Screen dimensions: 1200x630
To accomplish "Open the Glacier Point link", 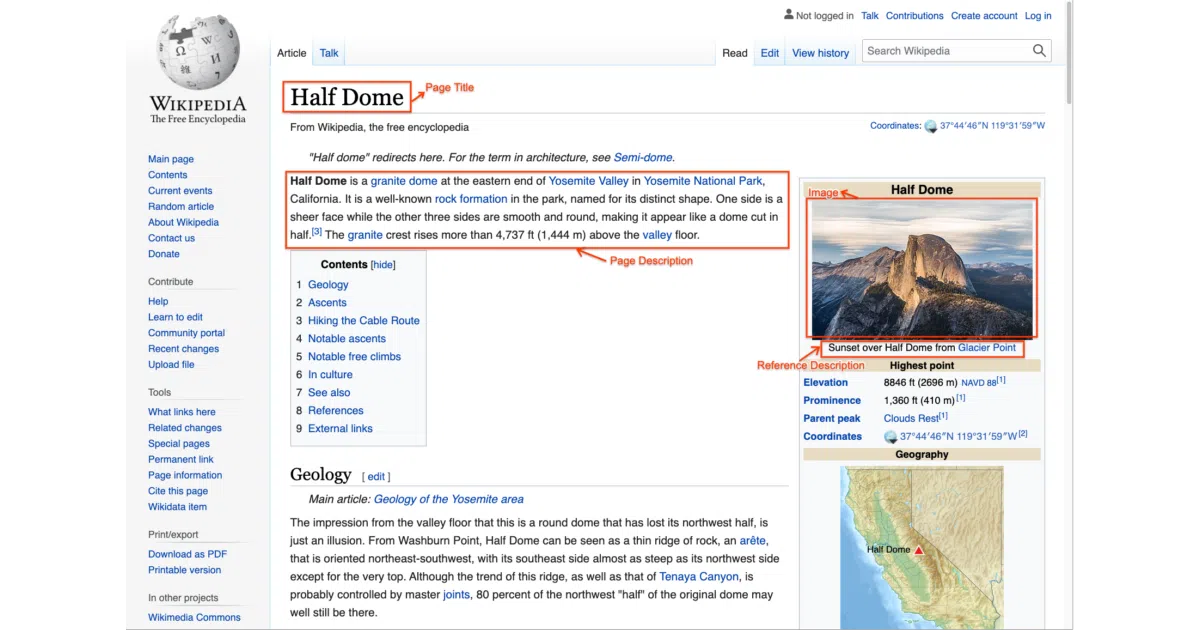I will (x=987, y=348).
